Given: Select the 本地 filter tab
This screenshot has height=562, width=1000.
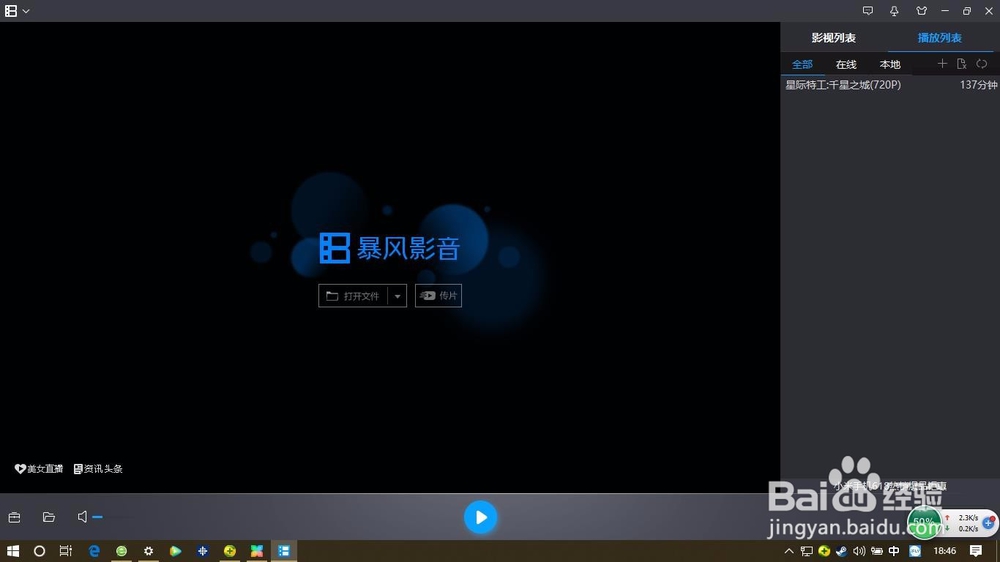Looking at the screenshot, I should pos(890,64).
